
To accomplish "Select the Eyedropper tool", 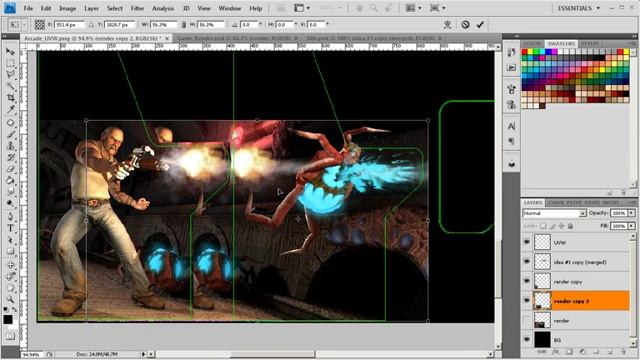I will [10, 109].
